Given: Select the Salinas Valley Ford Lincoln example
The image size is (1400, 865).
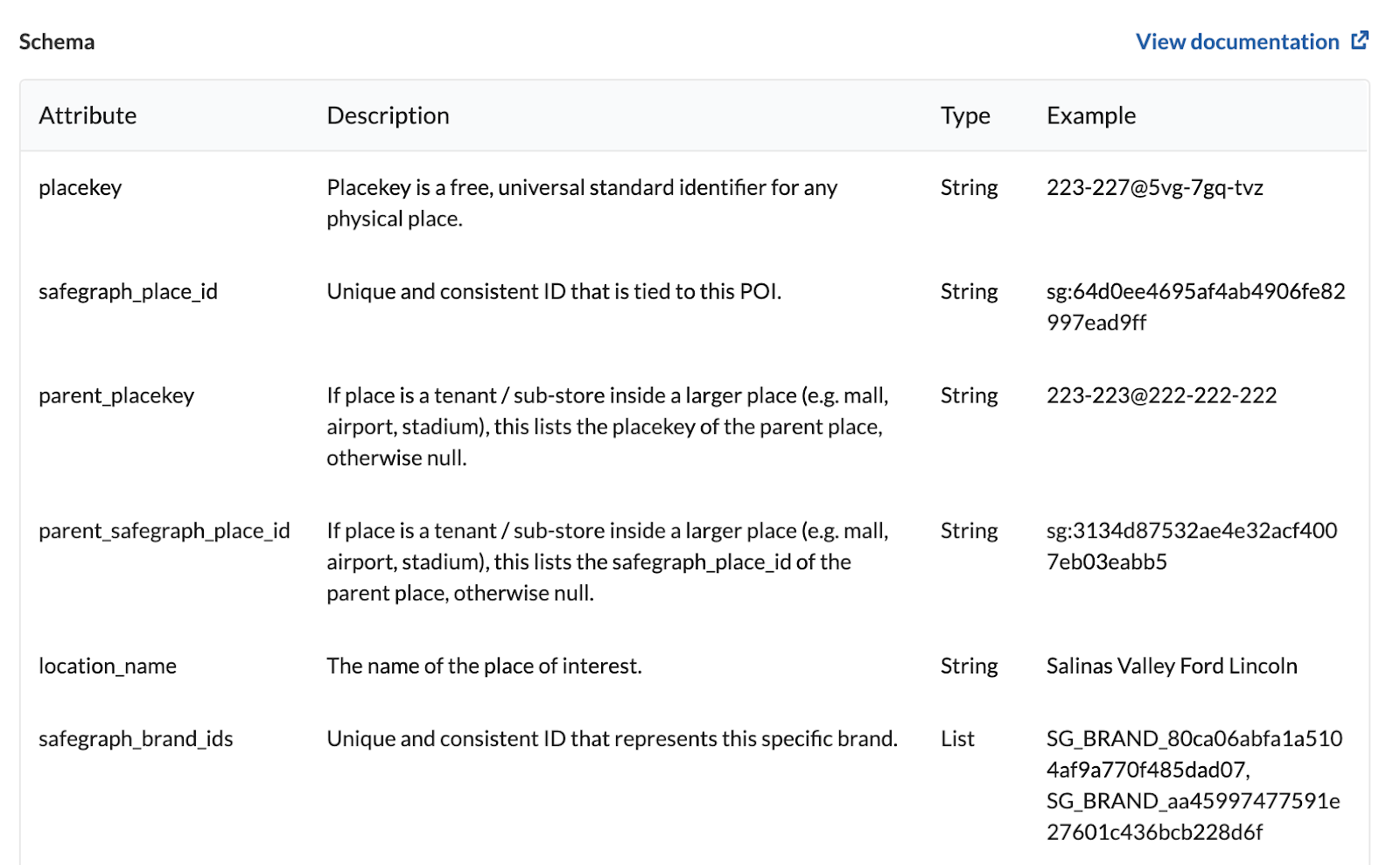Looking at the screenshot, I should click(1172, 666).
